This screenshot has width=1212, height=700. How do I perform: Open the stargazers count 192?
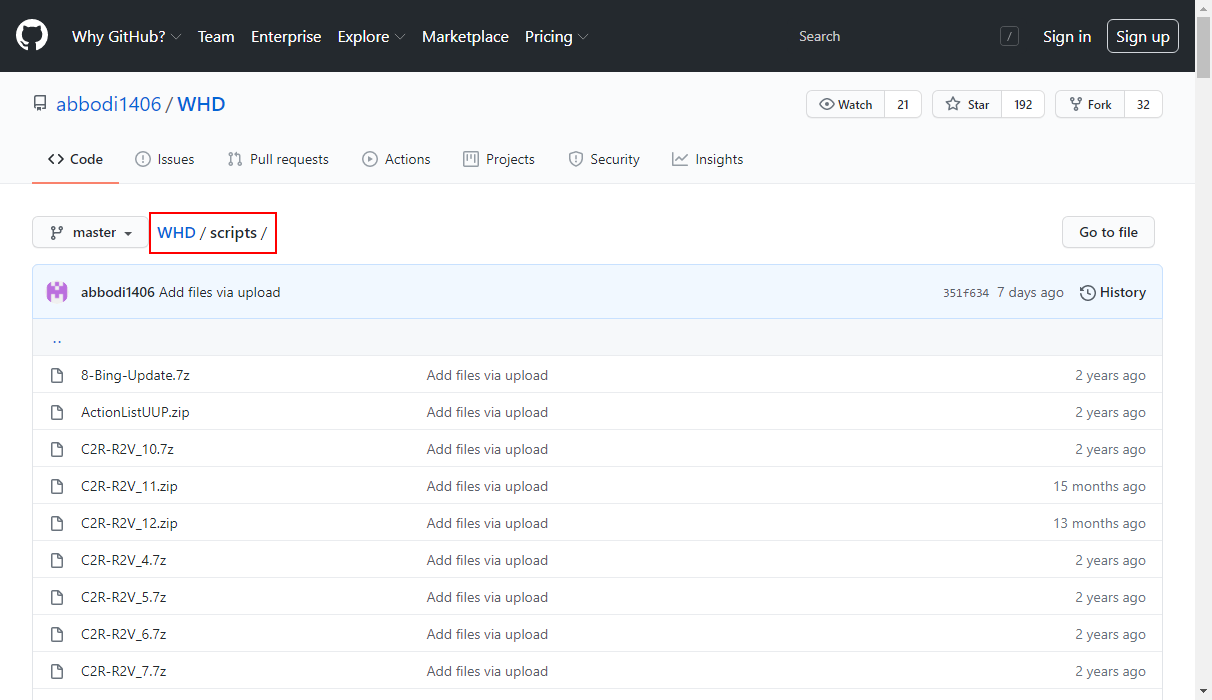(x=1023, y=104)
